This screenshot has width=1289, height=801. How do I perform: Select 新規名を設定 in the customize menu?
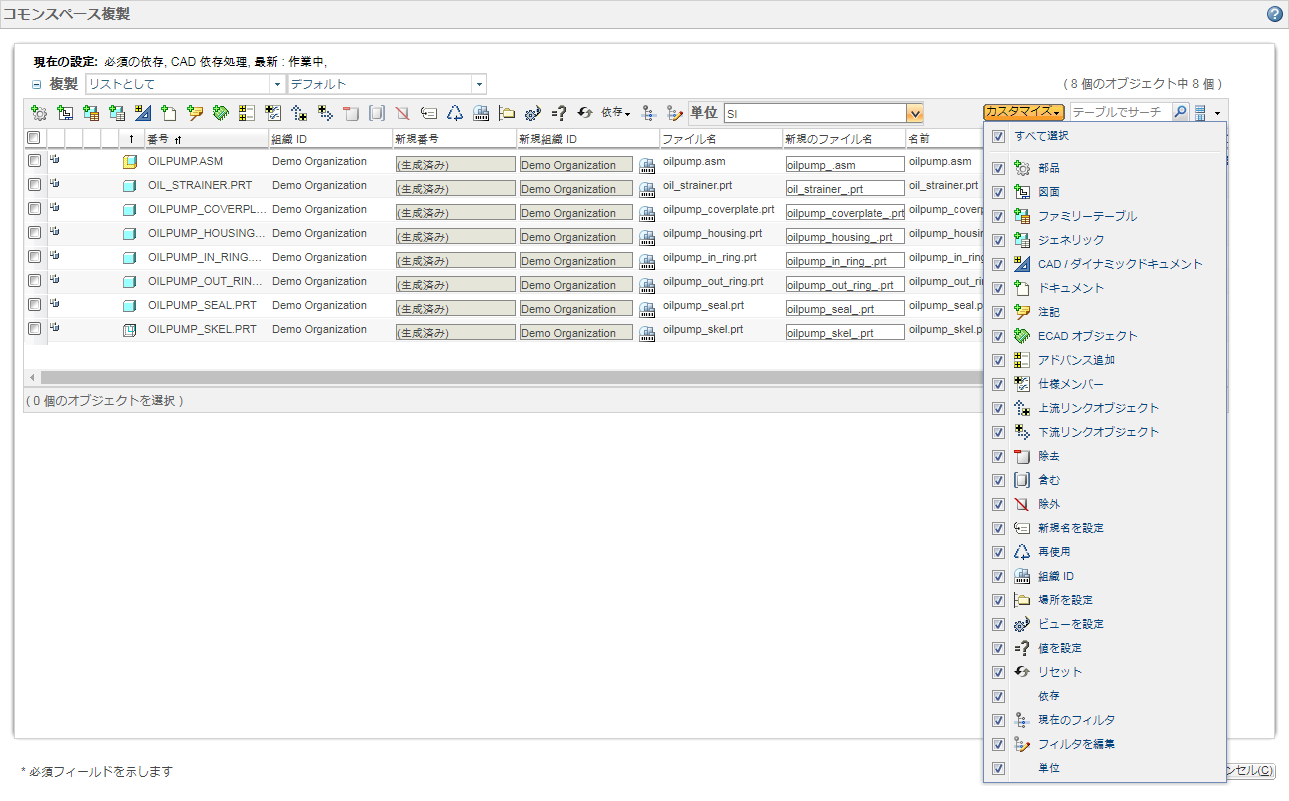tap(1071, 528)
